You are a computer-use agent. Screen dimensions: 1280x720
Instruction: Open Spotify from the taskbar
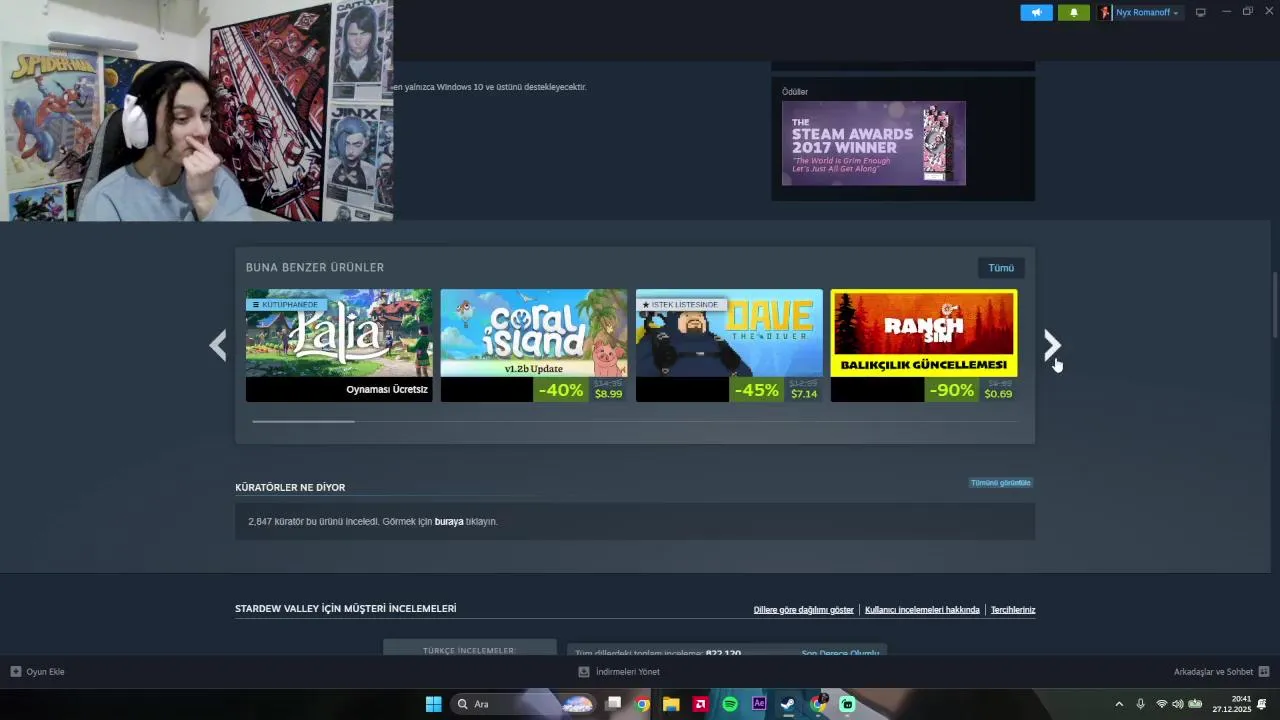coord(730,704)
